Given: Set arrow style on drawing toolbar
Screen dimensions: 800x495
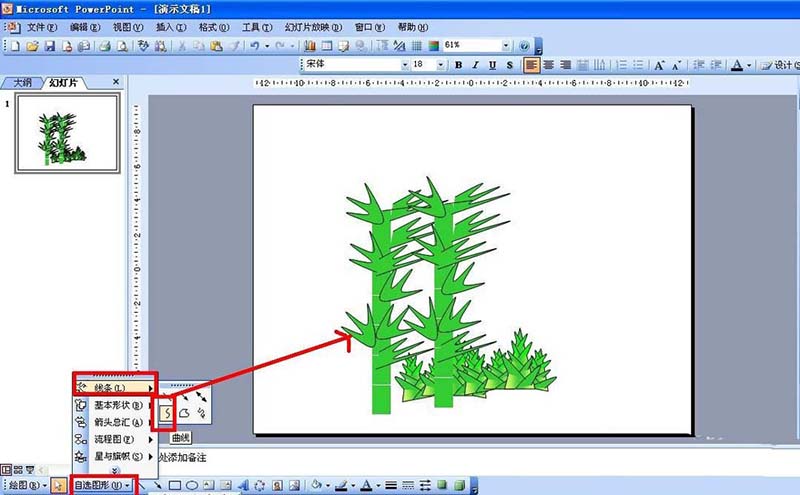Looking at the screenshot, I should coord(426,485).
